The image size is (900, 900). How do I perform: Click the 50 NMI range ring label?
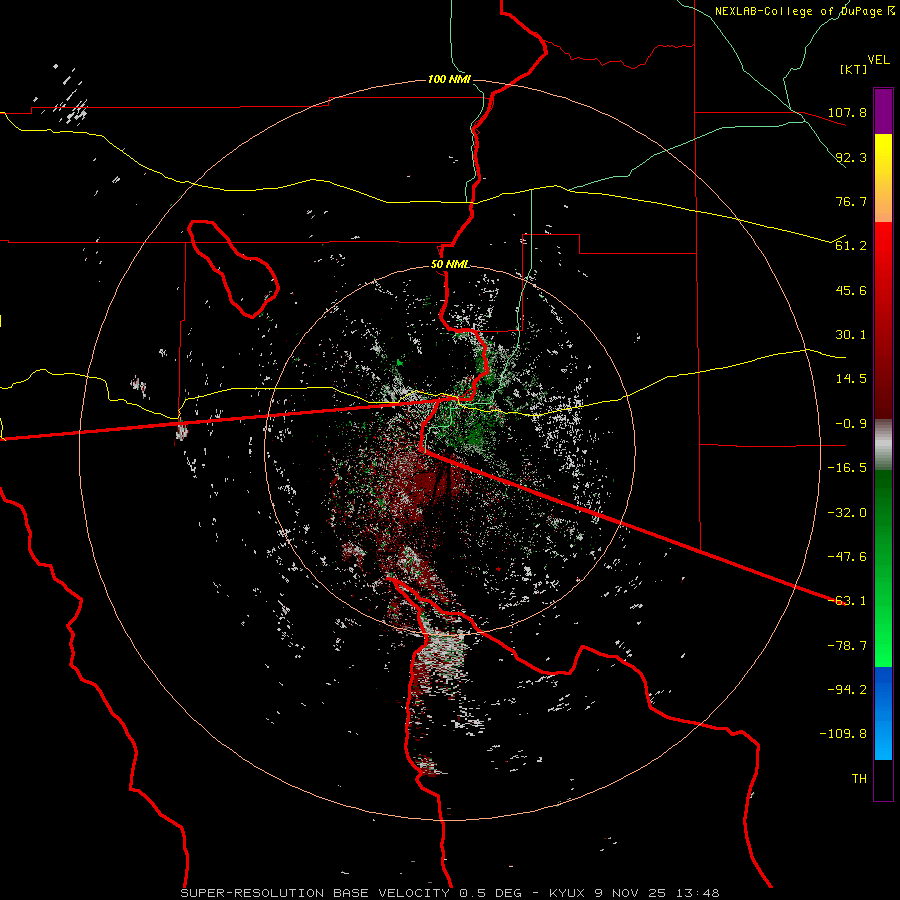tap(449, 265)
